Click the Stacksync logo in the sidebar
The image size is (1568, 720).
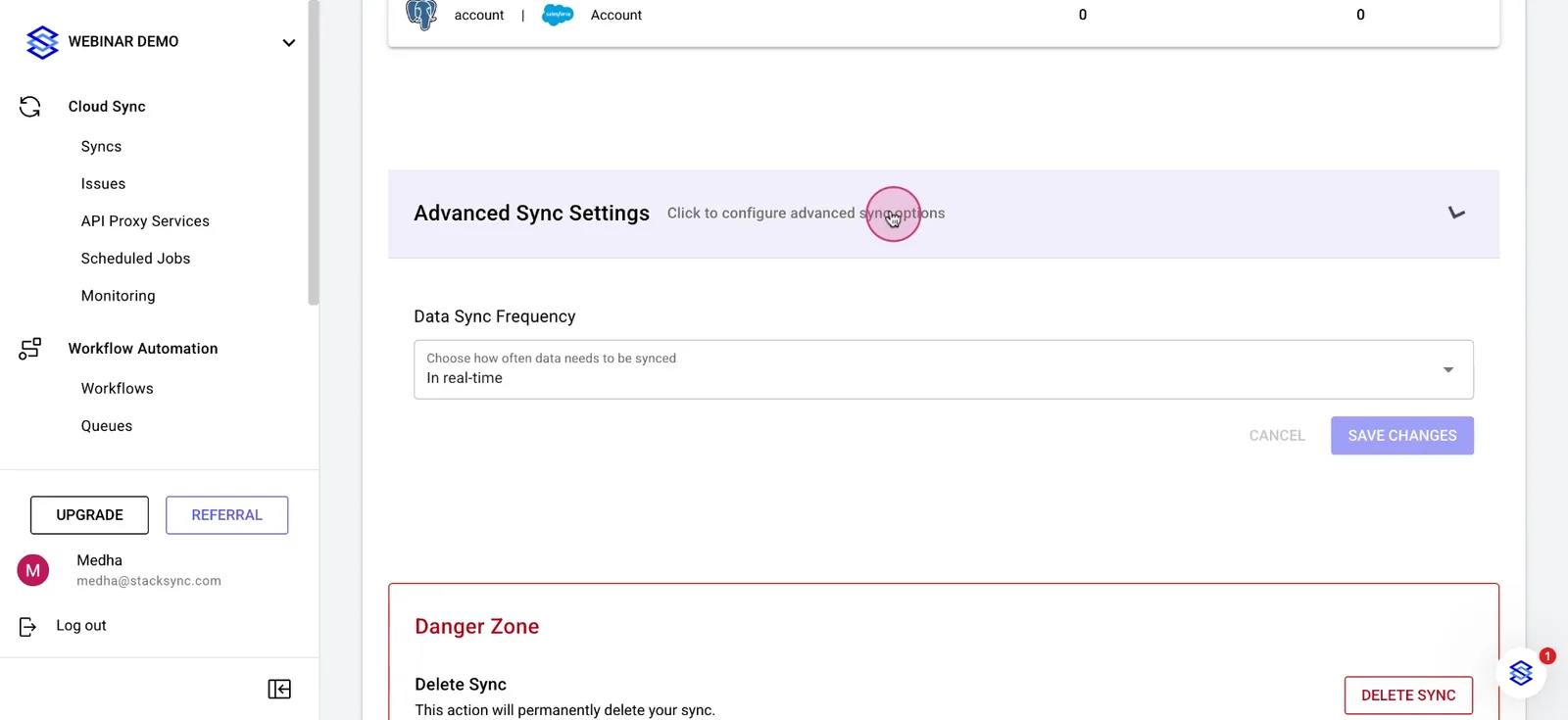pyautogui.click(x=42, y=42)
